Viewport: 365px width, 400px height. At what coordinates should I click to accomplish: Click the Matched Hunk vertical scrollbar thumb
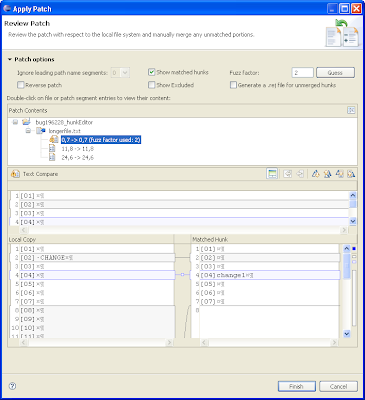coord(347,266)
